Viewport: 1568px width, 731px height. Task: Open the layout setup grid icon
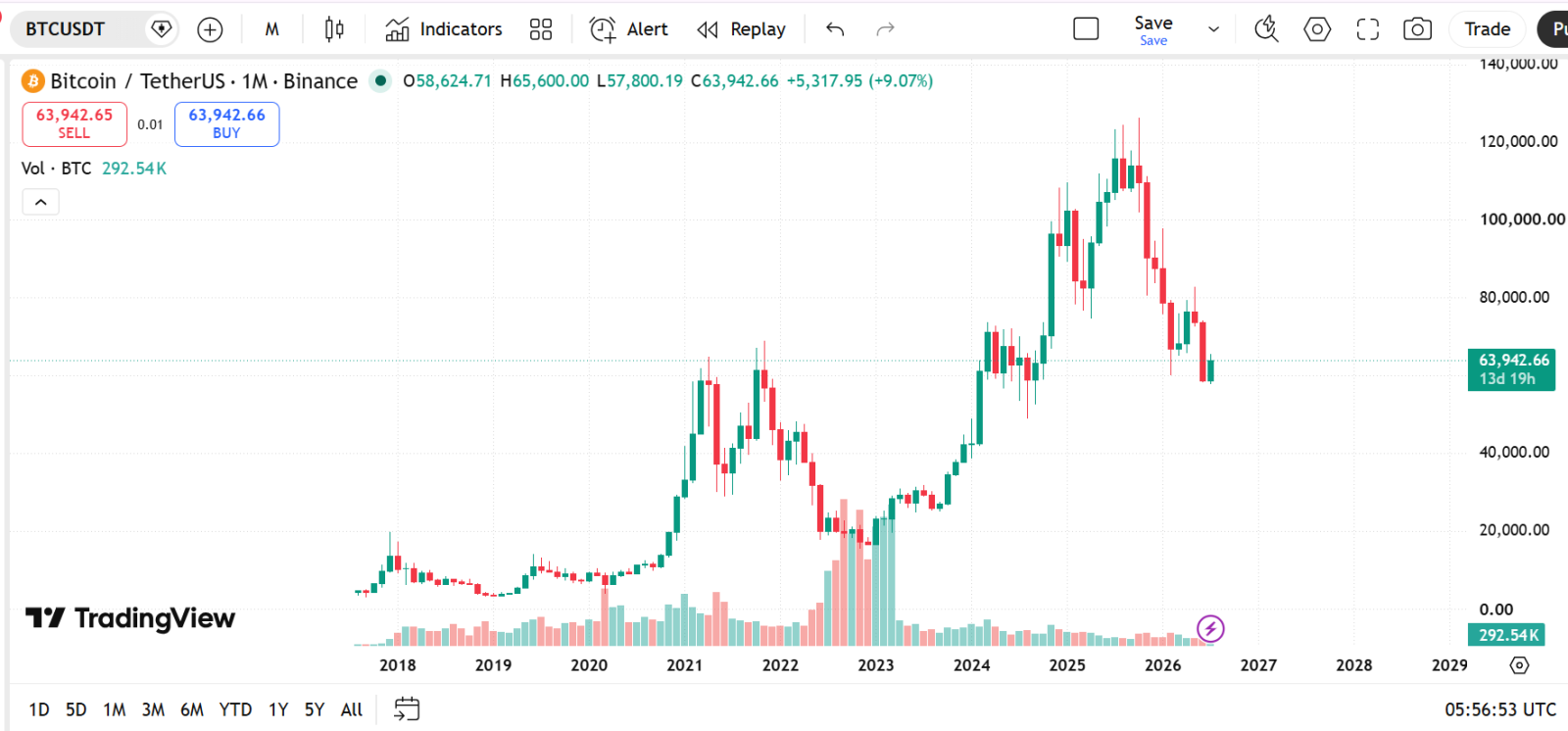[x=541, y=29]
